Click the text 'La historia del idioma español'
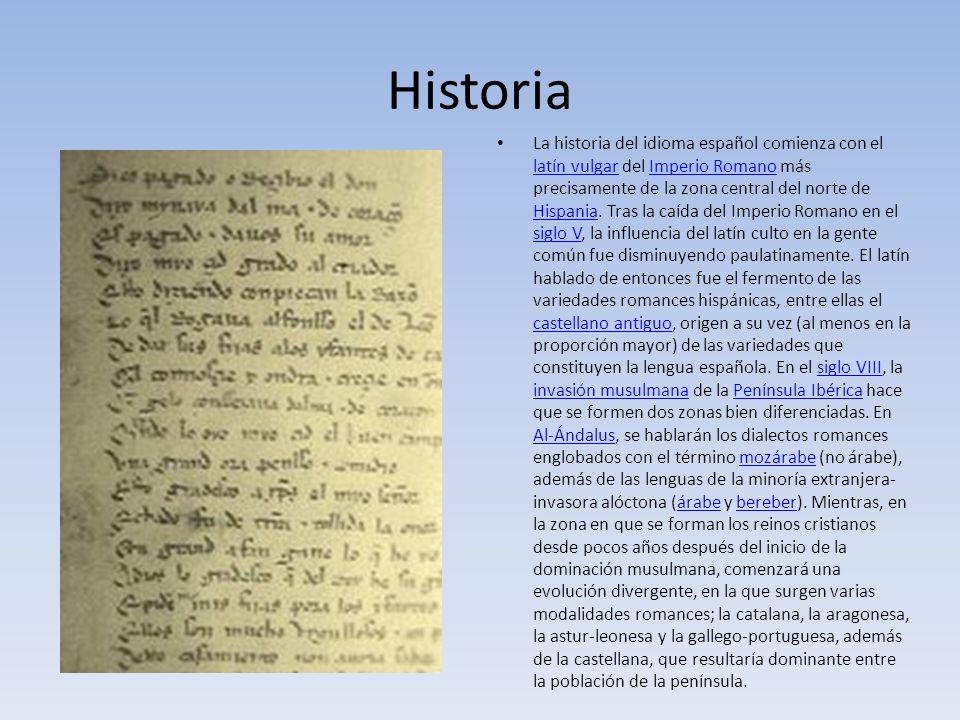 (645, 144)
